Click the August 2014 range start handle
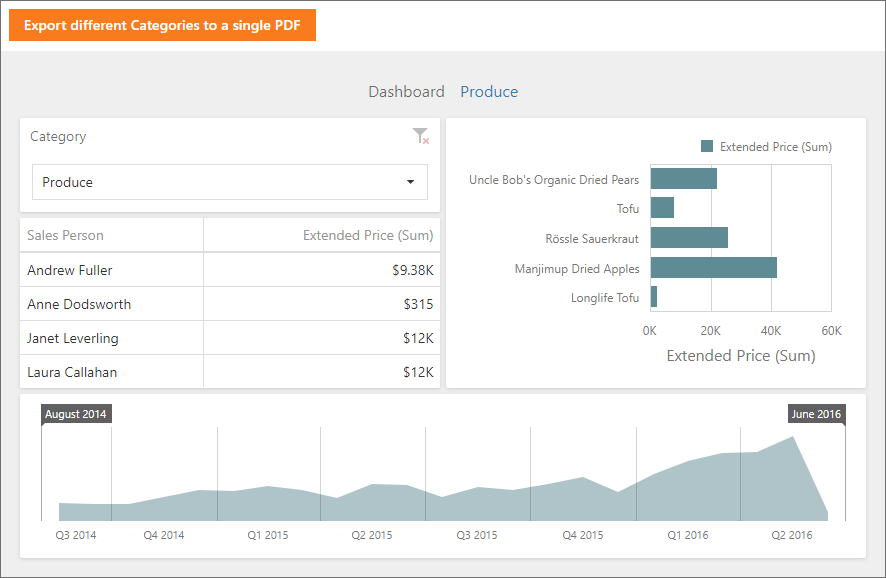The height and width of the screenshot is (578, 886). tap(76, 414)
